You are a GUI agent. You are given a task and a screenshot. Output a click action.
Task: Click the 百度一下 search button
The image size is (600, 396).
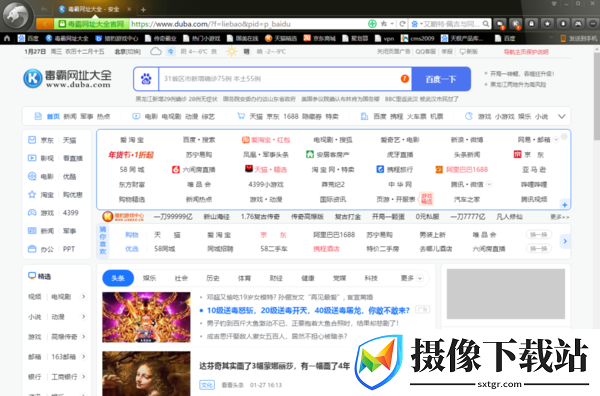click(x=441, y=79)
